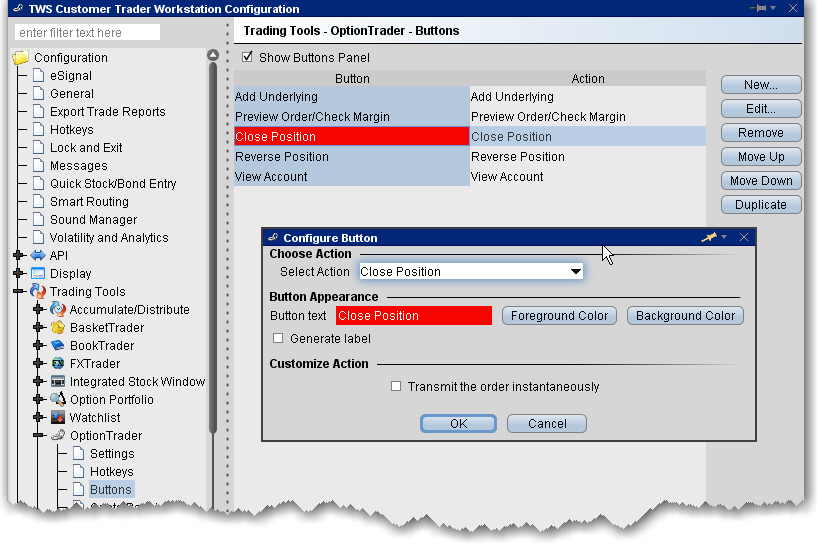Click OK in Configure Button dialog

458,424
